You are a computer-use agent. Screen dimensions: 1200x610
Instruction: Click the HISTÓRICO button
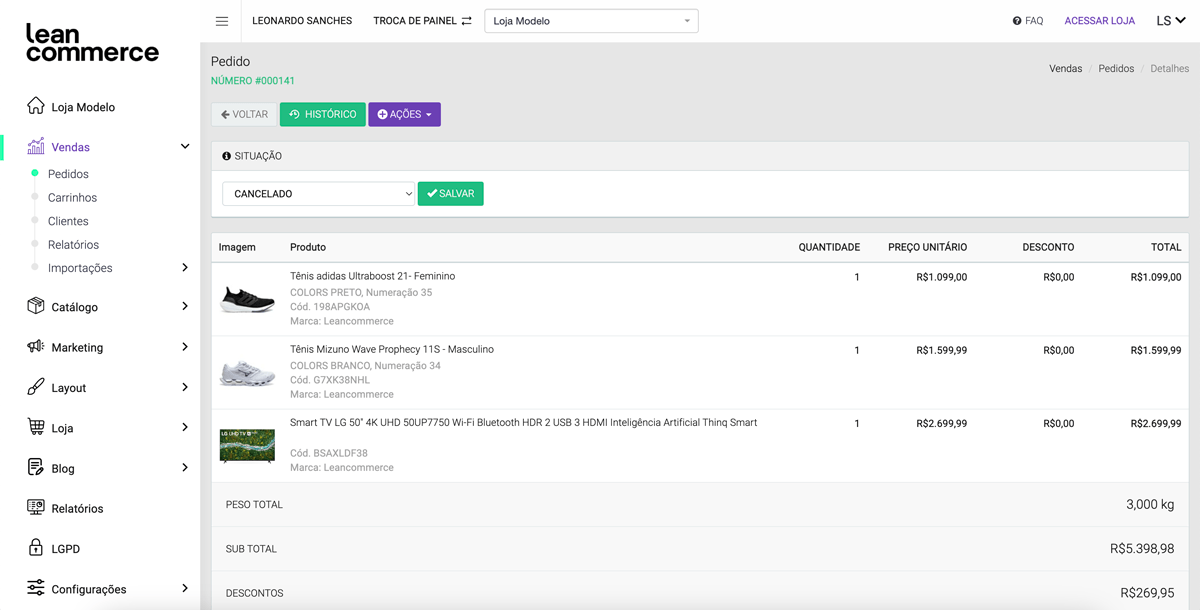[322, 114]
